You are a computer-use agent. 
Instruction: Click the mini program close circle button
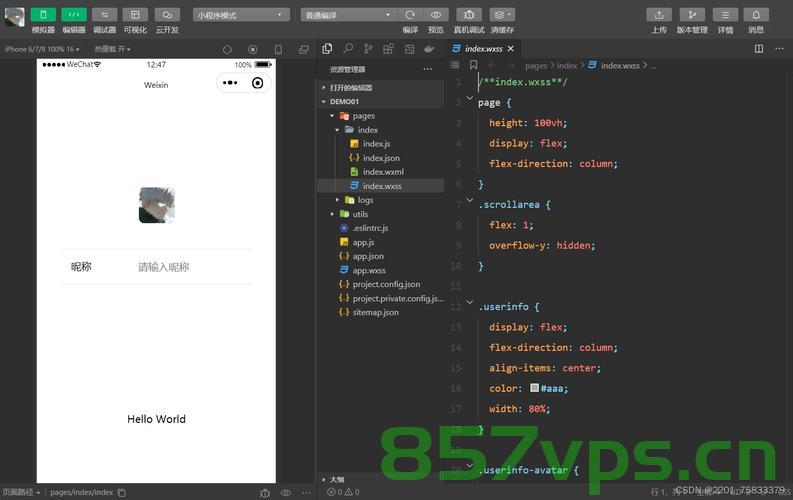click(x=257, y=83)
